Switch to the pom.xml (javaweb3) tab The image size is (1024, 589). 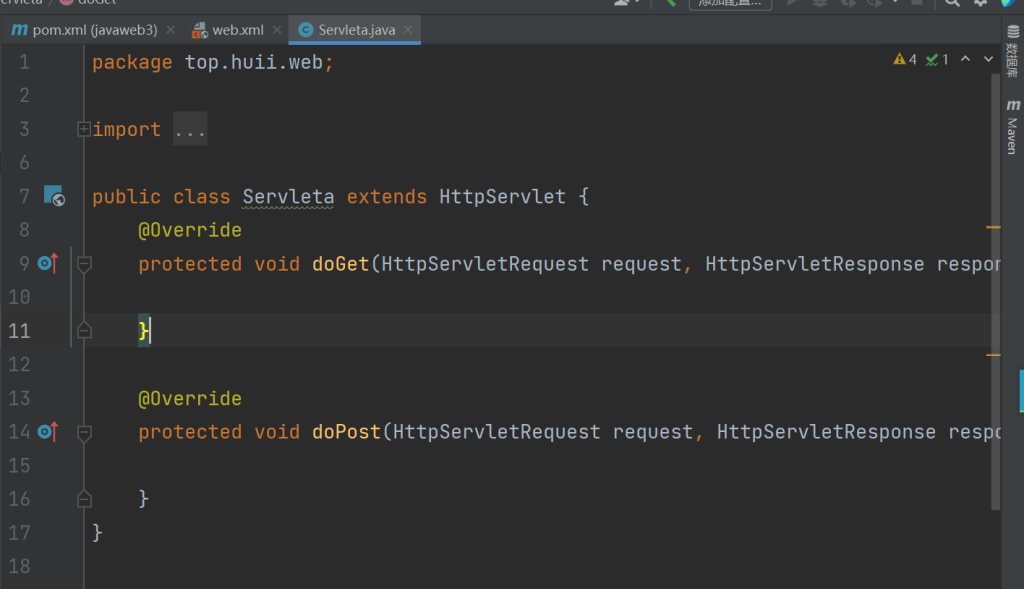[85, 30]
